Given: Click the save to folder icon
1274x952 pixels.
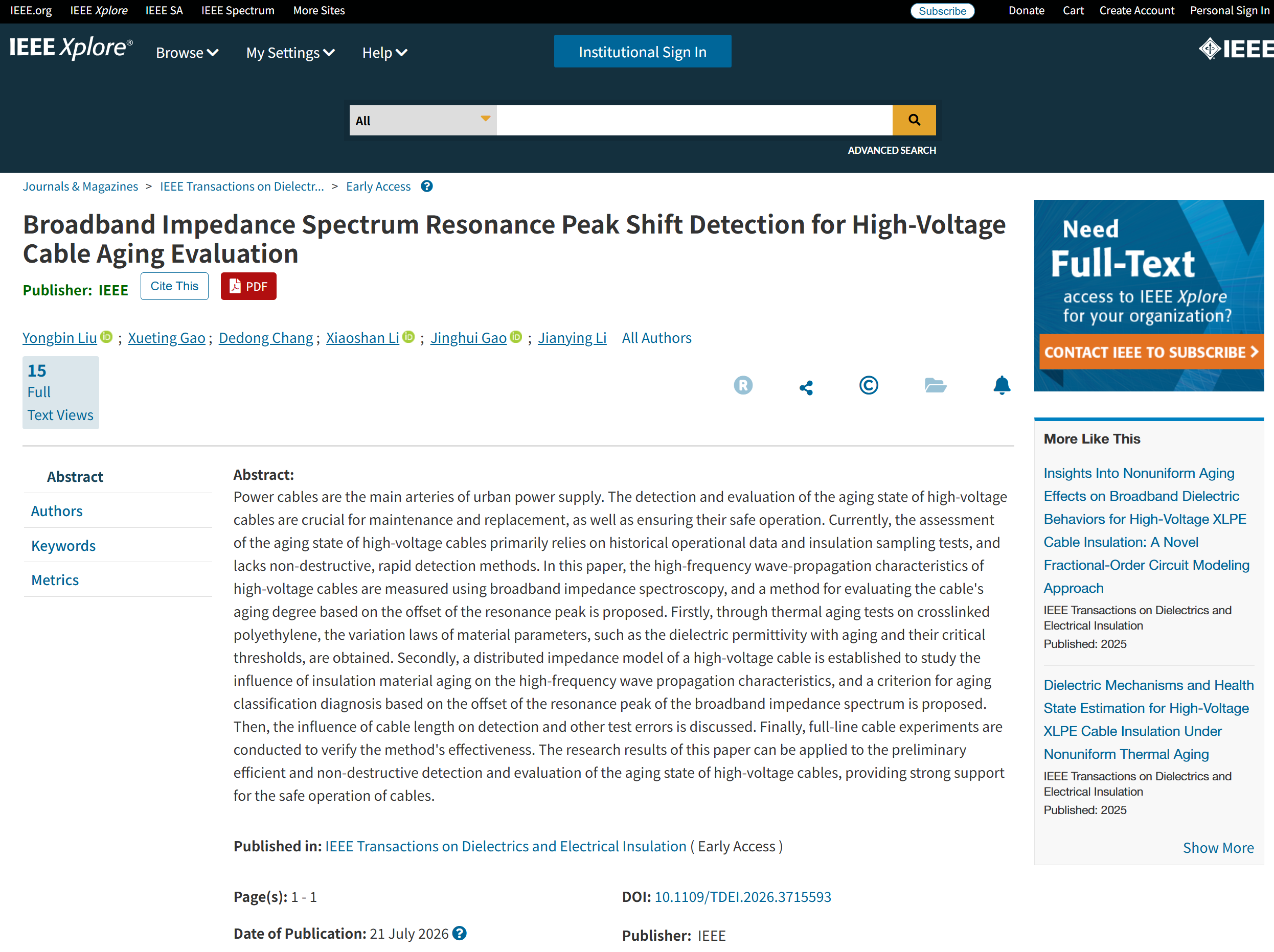Looking at the screenshot, I should [936, 385].
